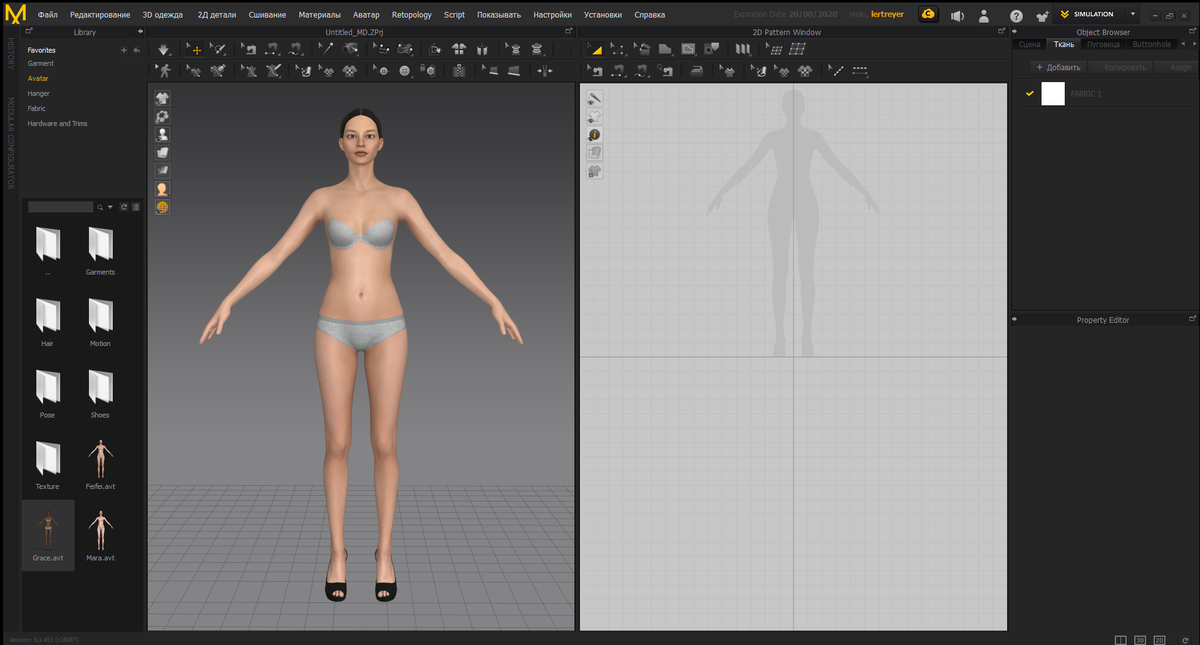Screen dimensions: 1200x645
Task: Select the diagonal line tool in 2D toolbar
Action: [837, 71]
